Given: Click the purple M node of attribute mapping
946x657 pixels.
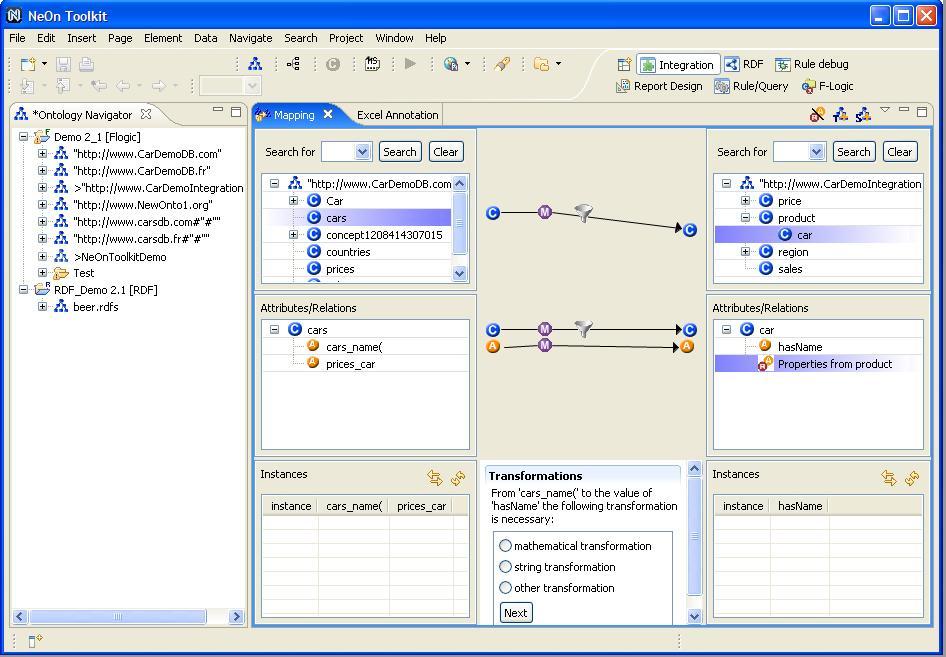Looking at the screenshot, I should [x=545, y=345].
